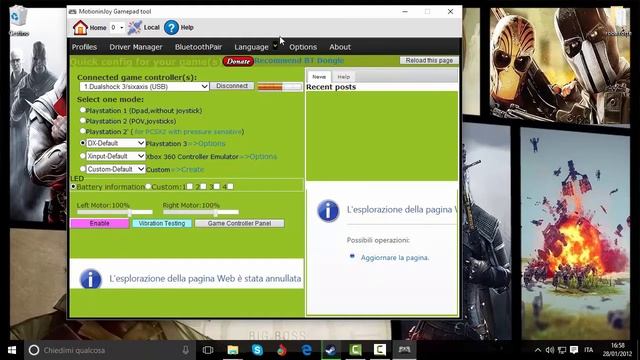640x360 pixels.
Task: Open the Windows Start menu
Action: pos(12,350)
